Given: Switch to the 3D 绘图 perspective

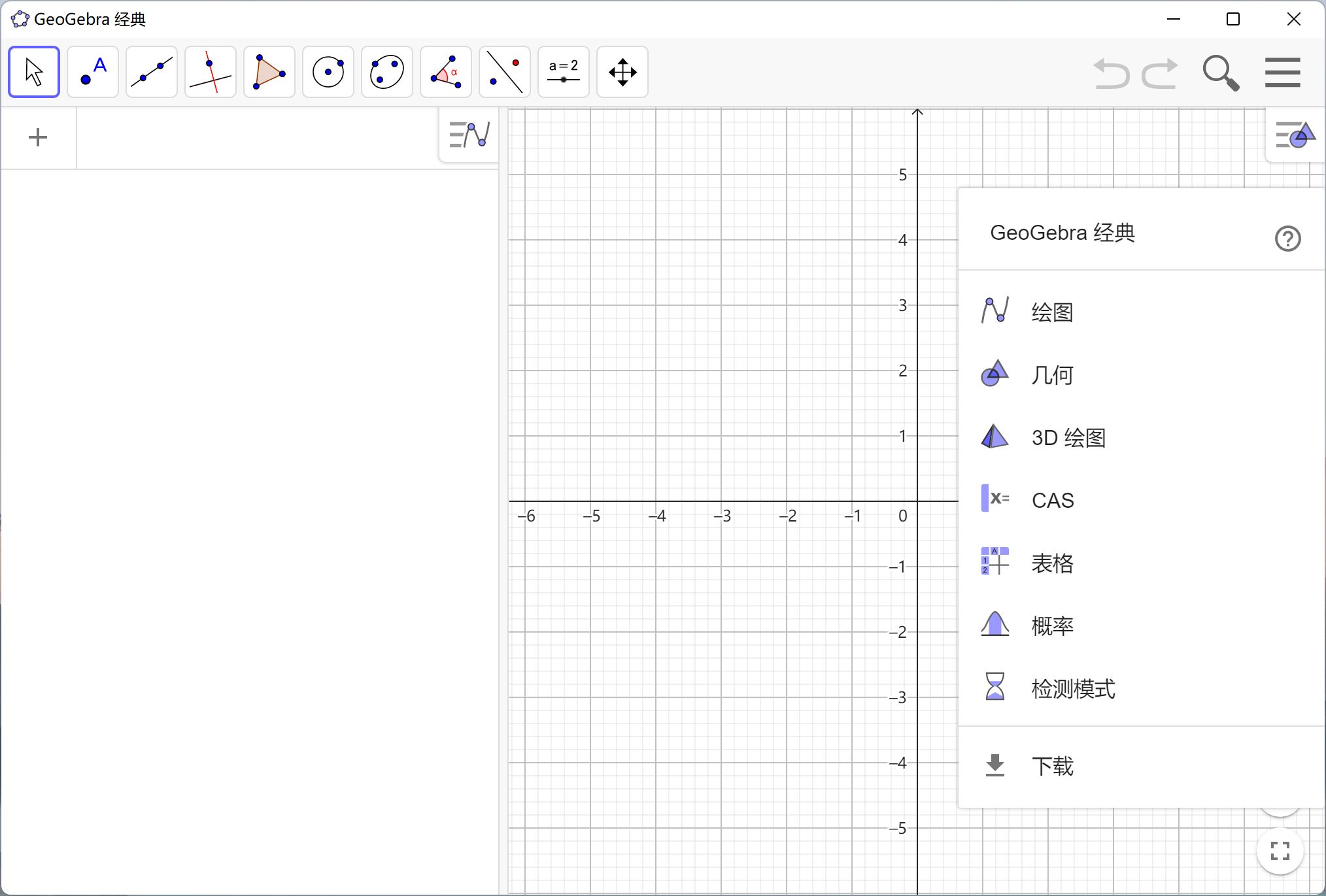Looking at the screenshot, I should (1068, 437).
